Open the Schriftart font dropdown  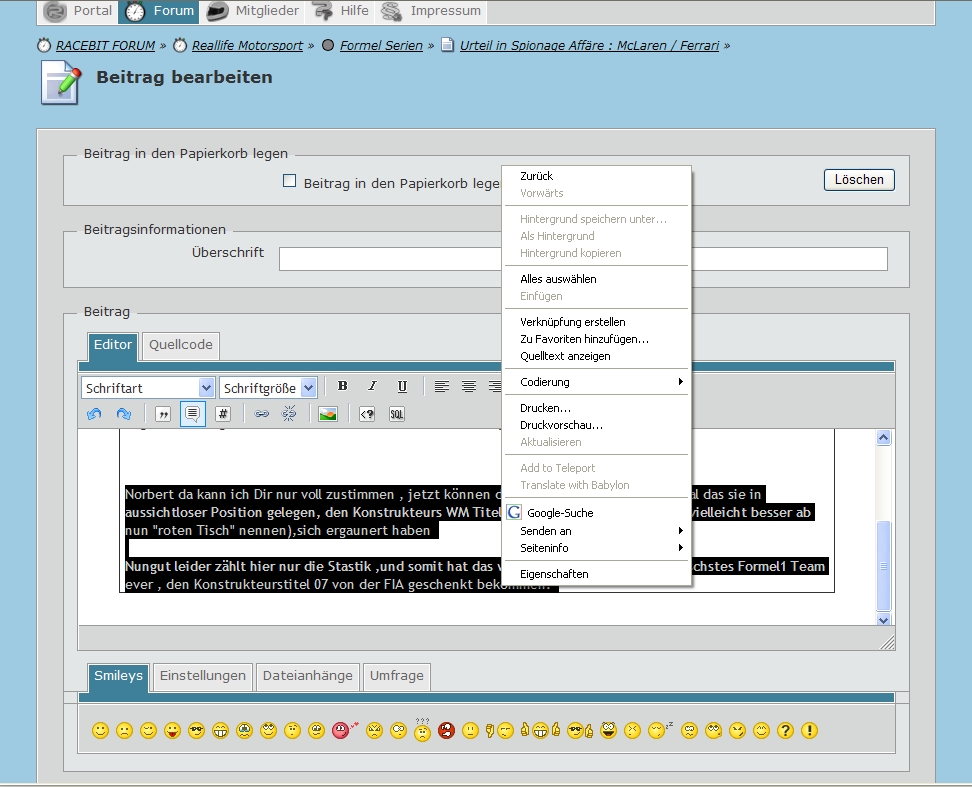point(147,388)
